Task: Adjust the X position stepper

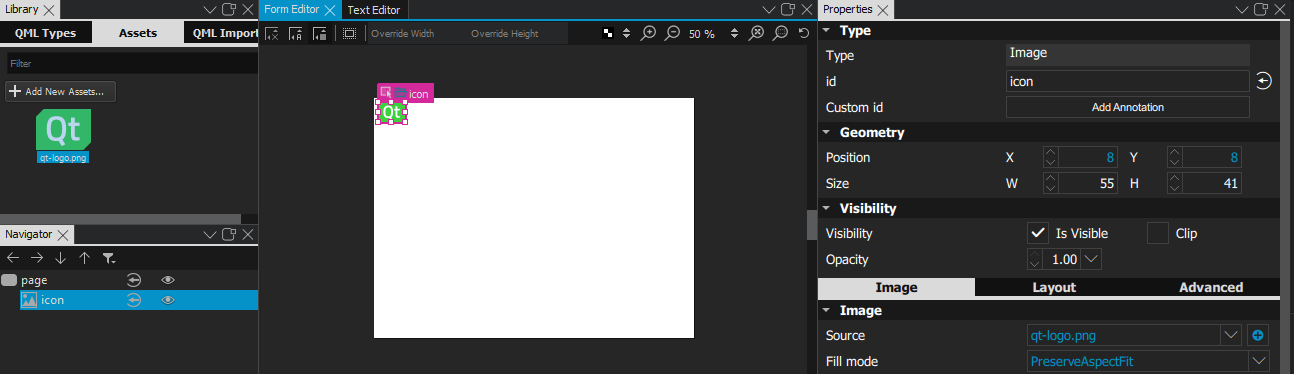Action: (1050, 157)
